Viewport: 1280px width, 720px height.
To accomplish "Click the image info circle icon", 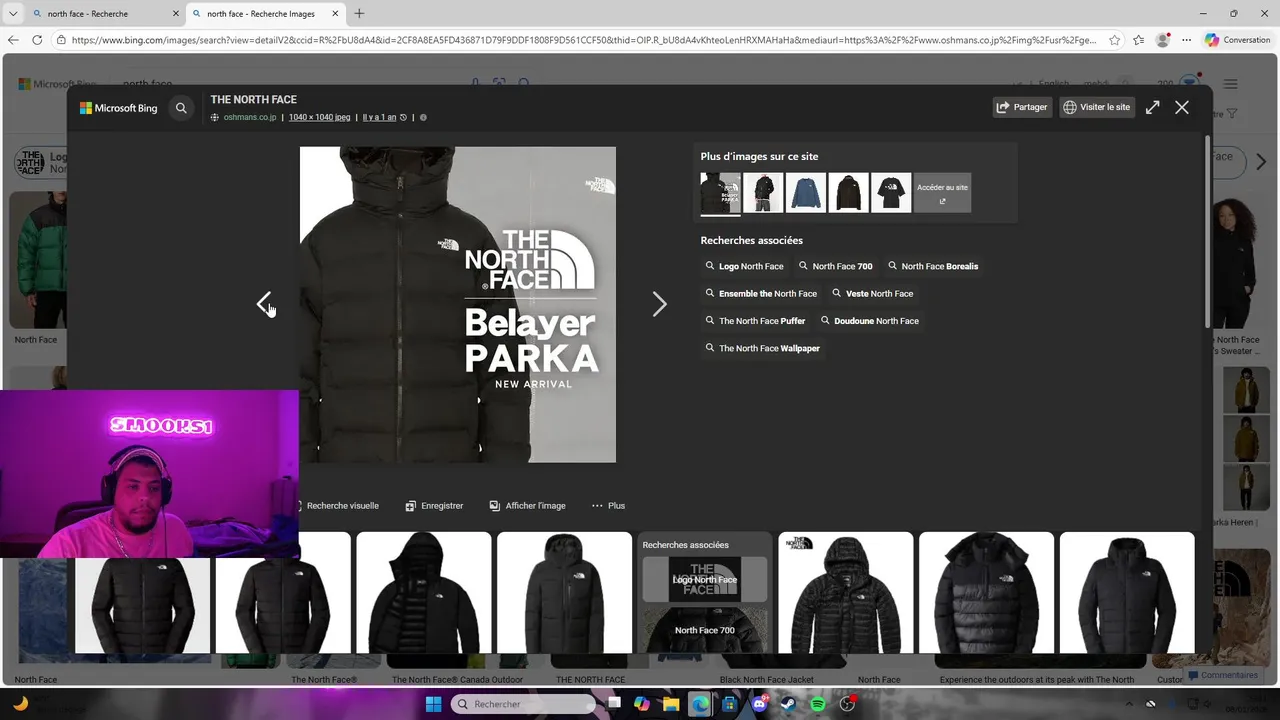I will (x=423, y=117).
